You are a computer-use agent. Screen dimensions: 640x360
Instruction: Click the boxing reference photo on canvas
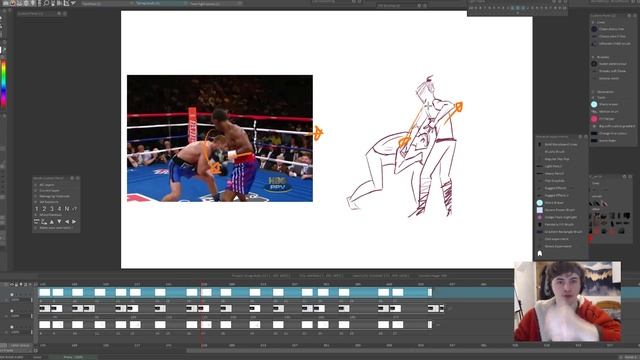[220, 138]
